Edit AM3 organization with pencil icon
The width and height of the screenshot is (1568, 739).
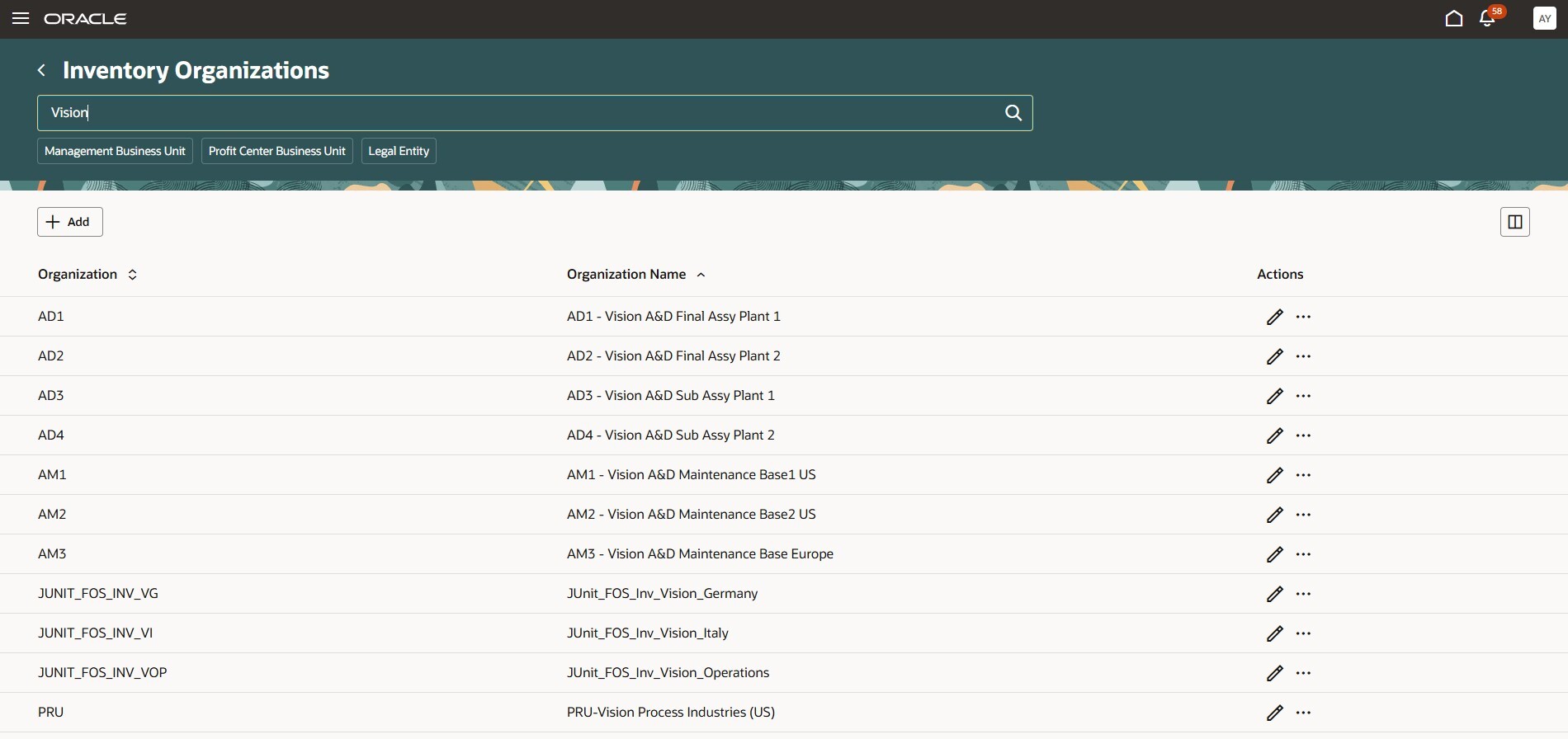coord(1275,554)
